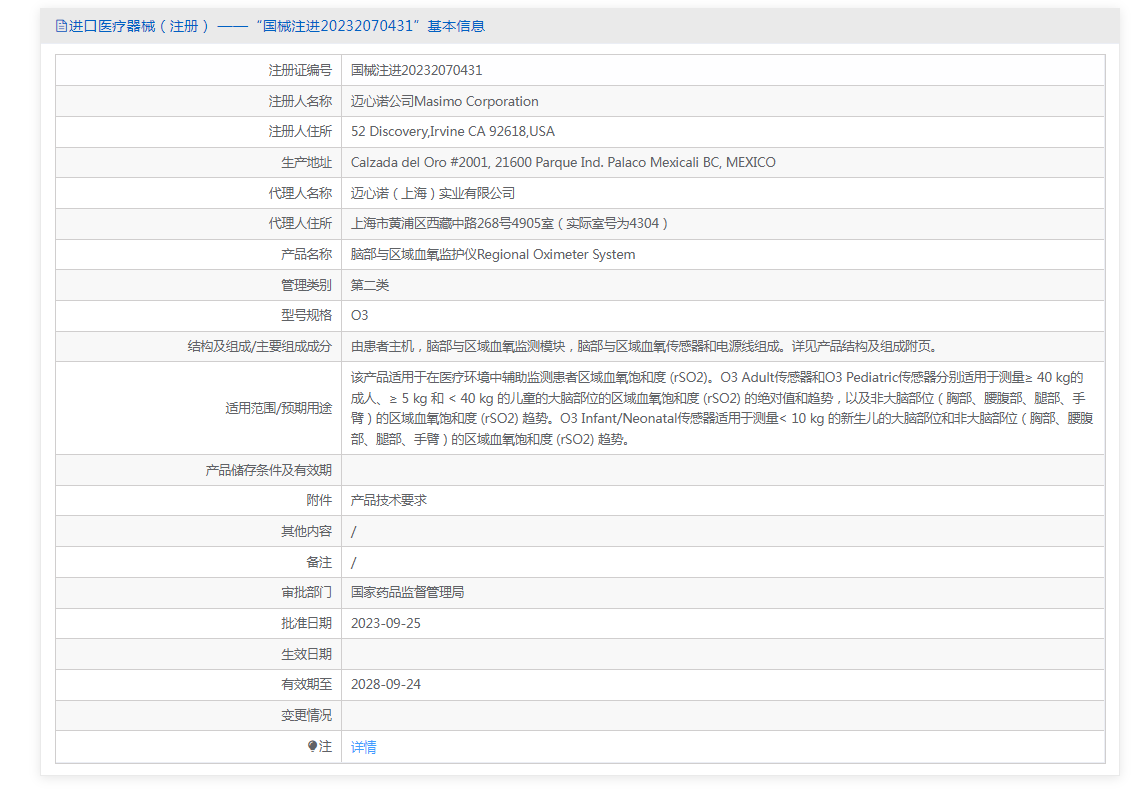Select the 管理类别 label

pyautogui.click(x=306, y=285)
